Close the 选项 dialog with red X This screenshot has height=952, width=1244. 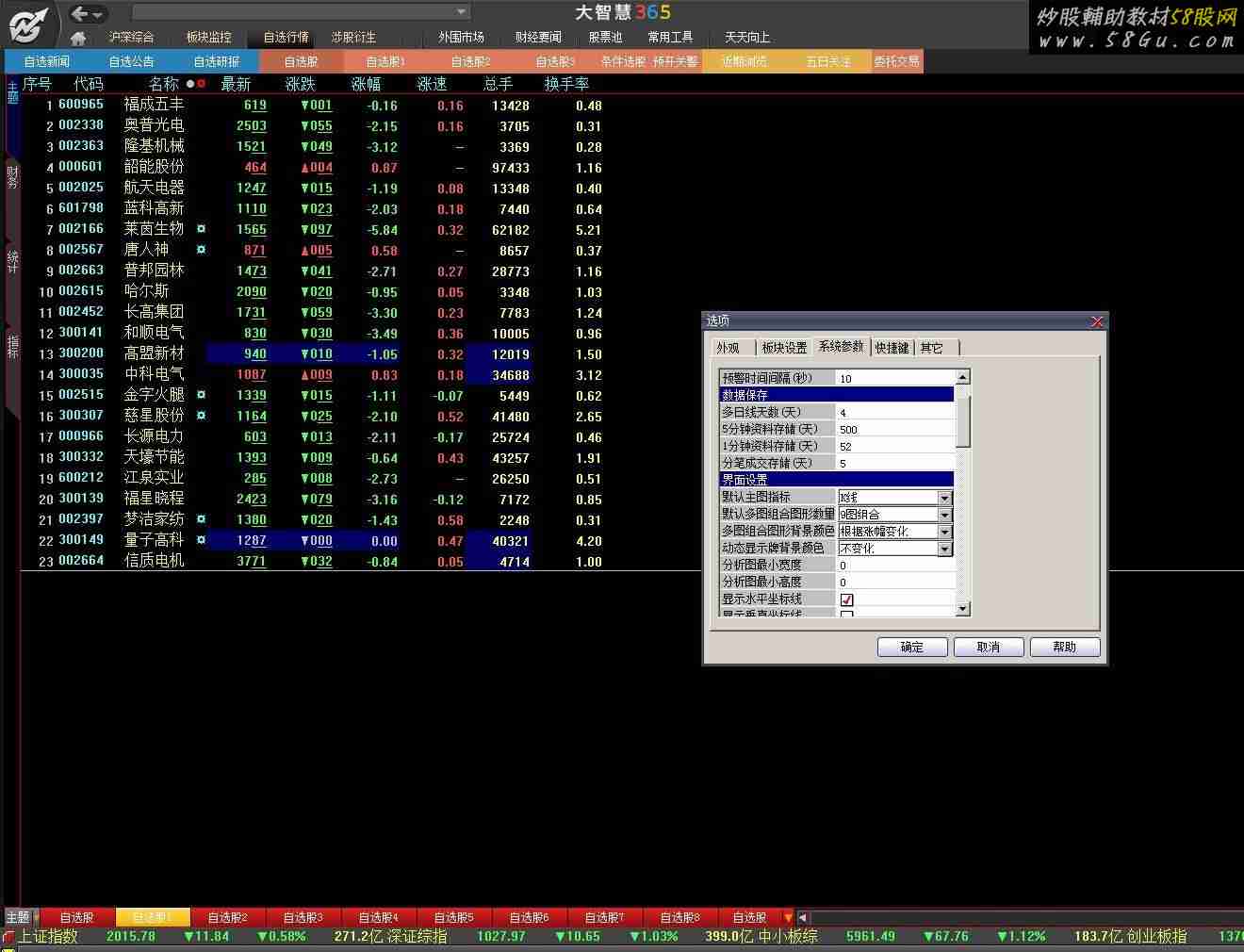tap(1097, 321)
